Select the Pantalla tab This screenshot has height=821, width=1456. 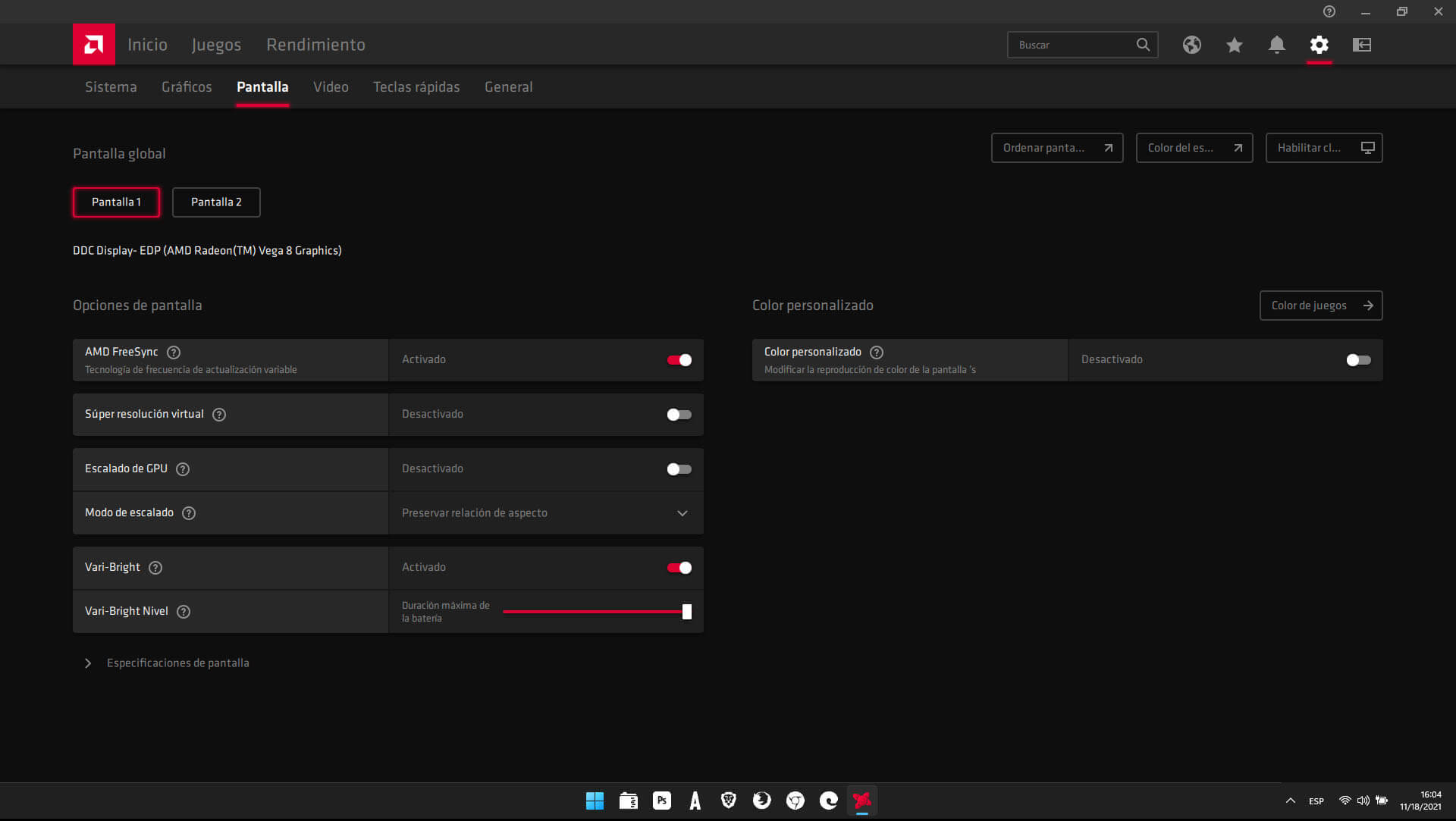[262, 87]
